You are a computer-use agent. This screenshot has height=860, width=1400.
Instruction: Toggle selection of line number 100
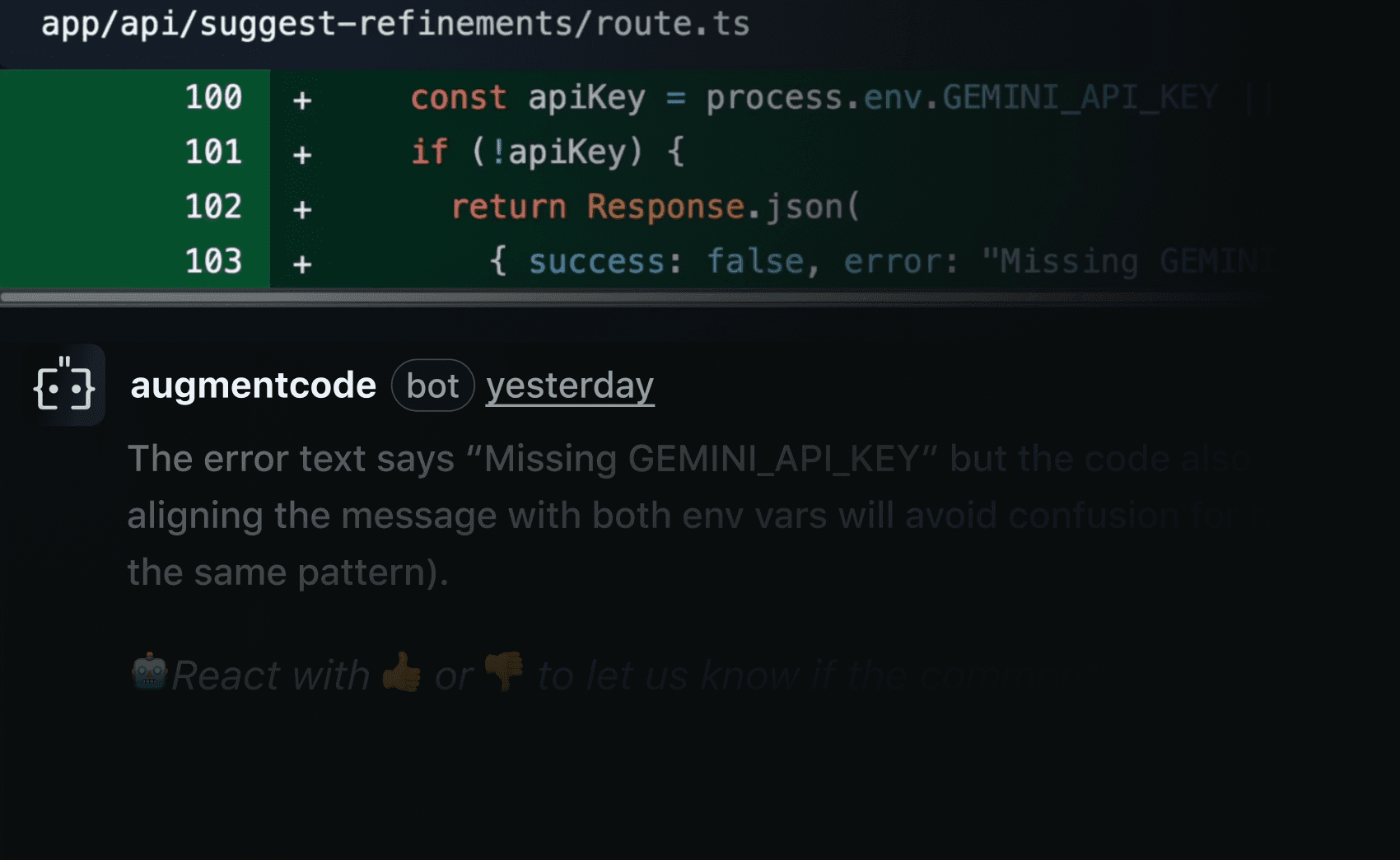[212, 96]
